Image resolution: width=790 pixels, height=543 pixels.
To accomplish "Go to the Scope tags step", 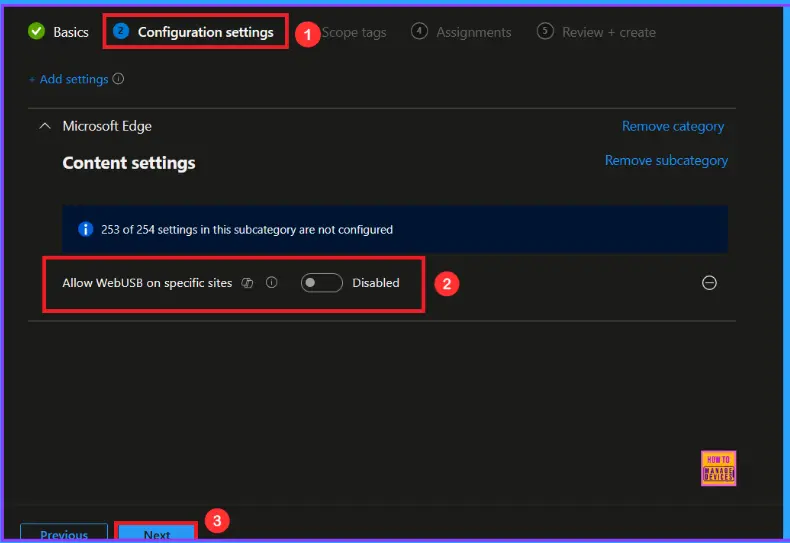I will point(354,32).
